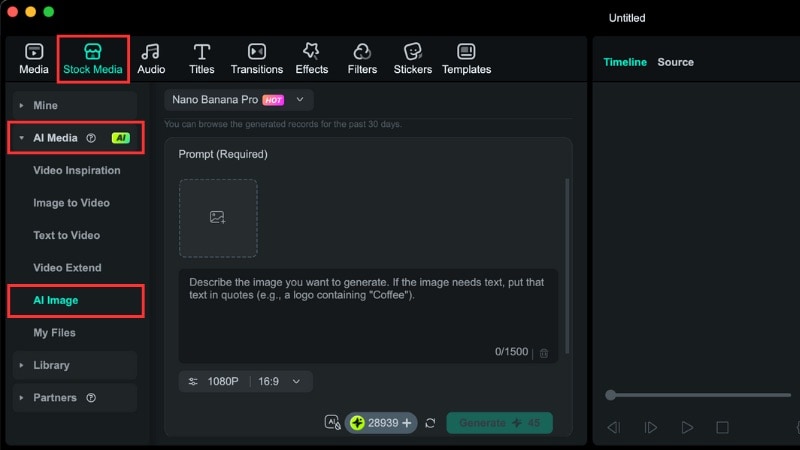Open the Effects tab
The width and height of the screenshot is (800, 450).
pos(311,58)
